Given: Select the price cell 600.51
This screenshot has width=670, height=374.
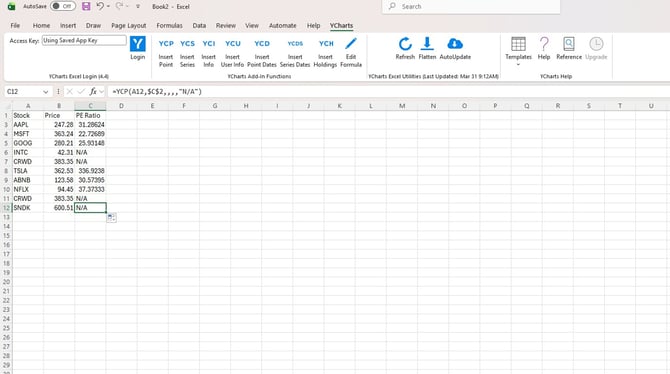Looking at the screenshot, I should 59,208.
